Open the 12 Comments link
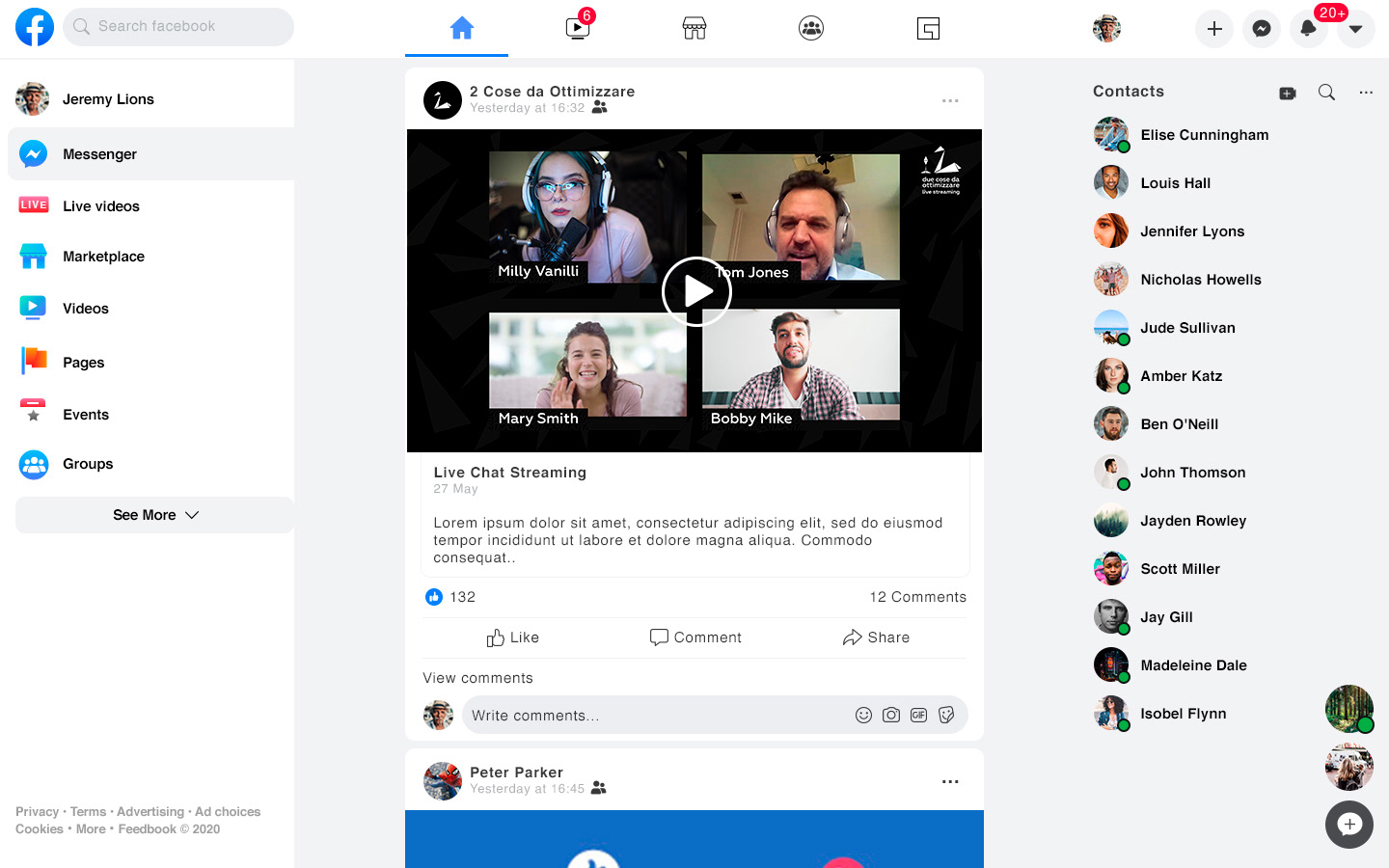 click(x=918, y=597)
